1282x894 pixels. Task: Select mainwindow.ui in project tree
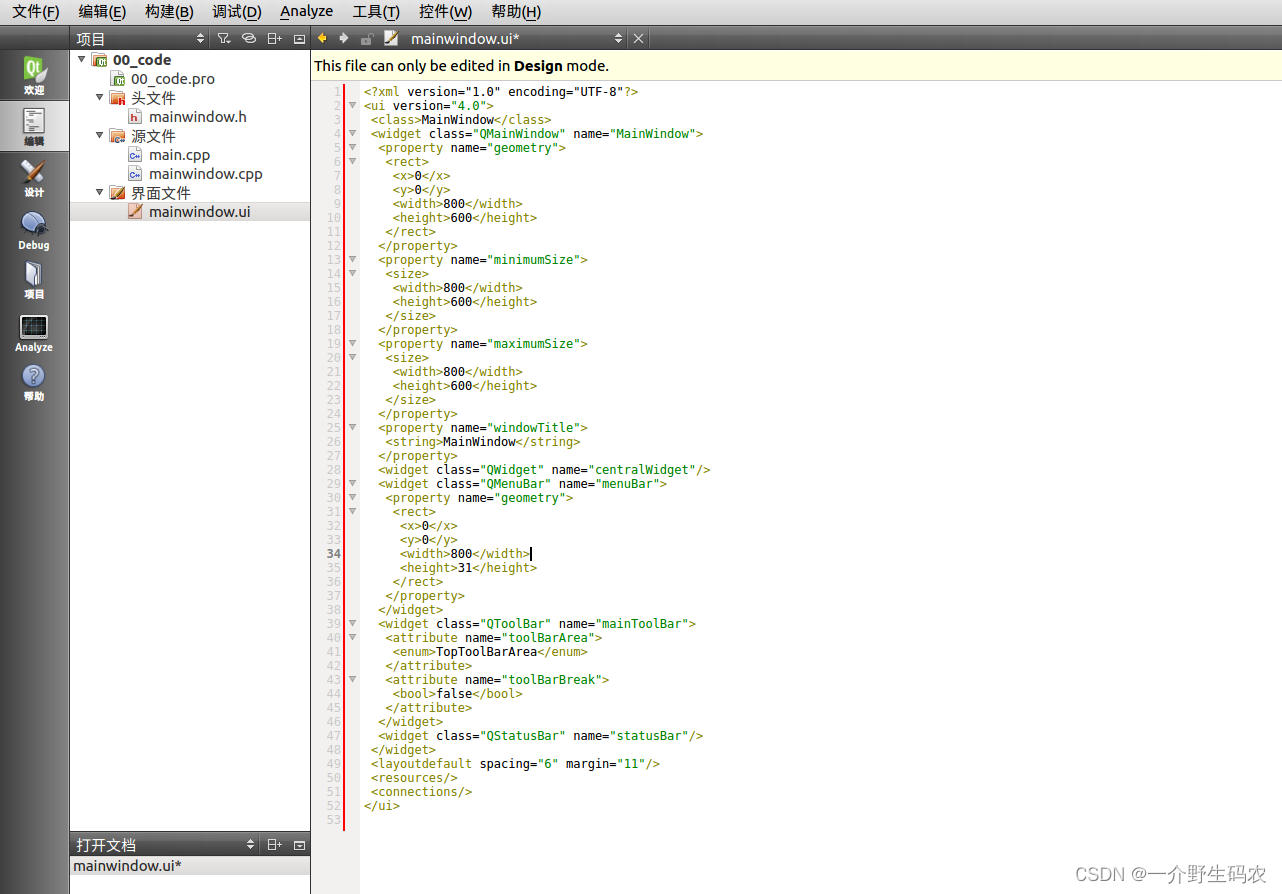click(199, 211)
